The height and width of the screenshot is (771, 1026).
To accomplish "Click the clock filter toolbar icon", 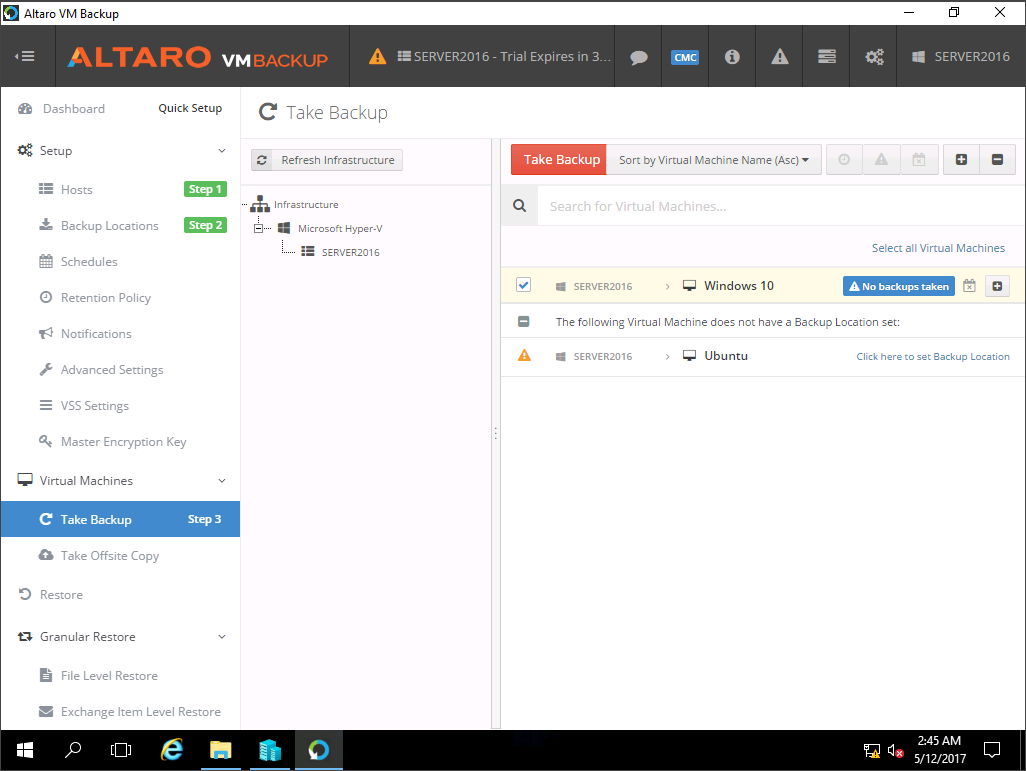I will (844, 160).
